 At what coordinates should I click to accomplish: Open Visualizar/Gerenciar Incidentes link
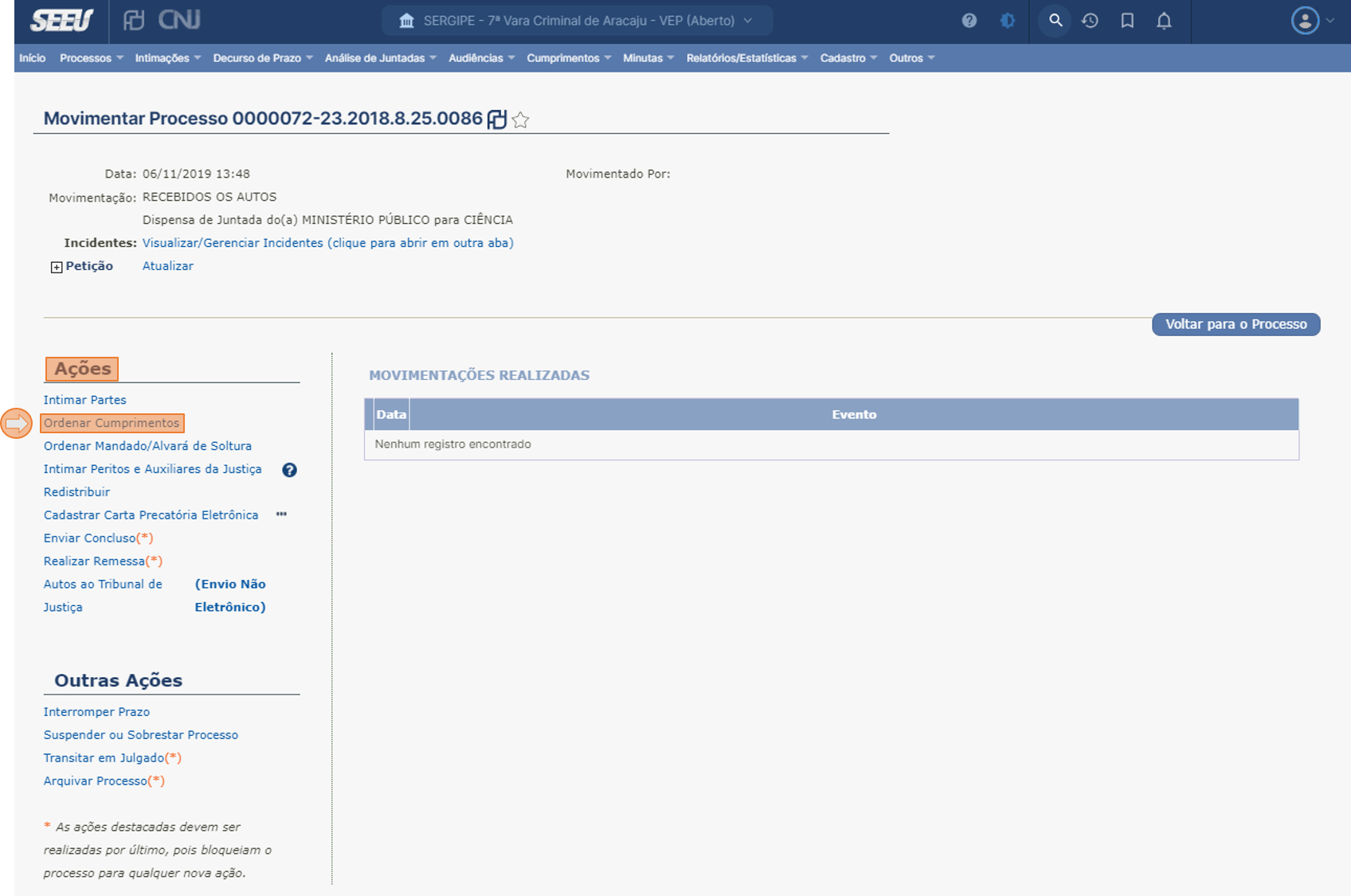327,243
